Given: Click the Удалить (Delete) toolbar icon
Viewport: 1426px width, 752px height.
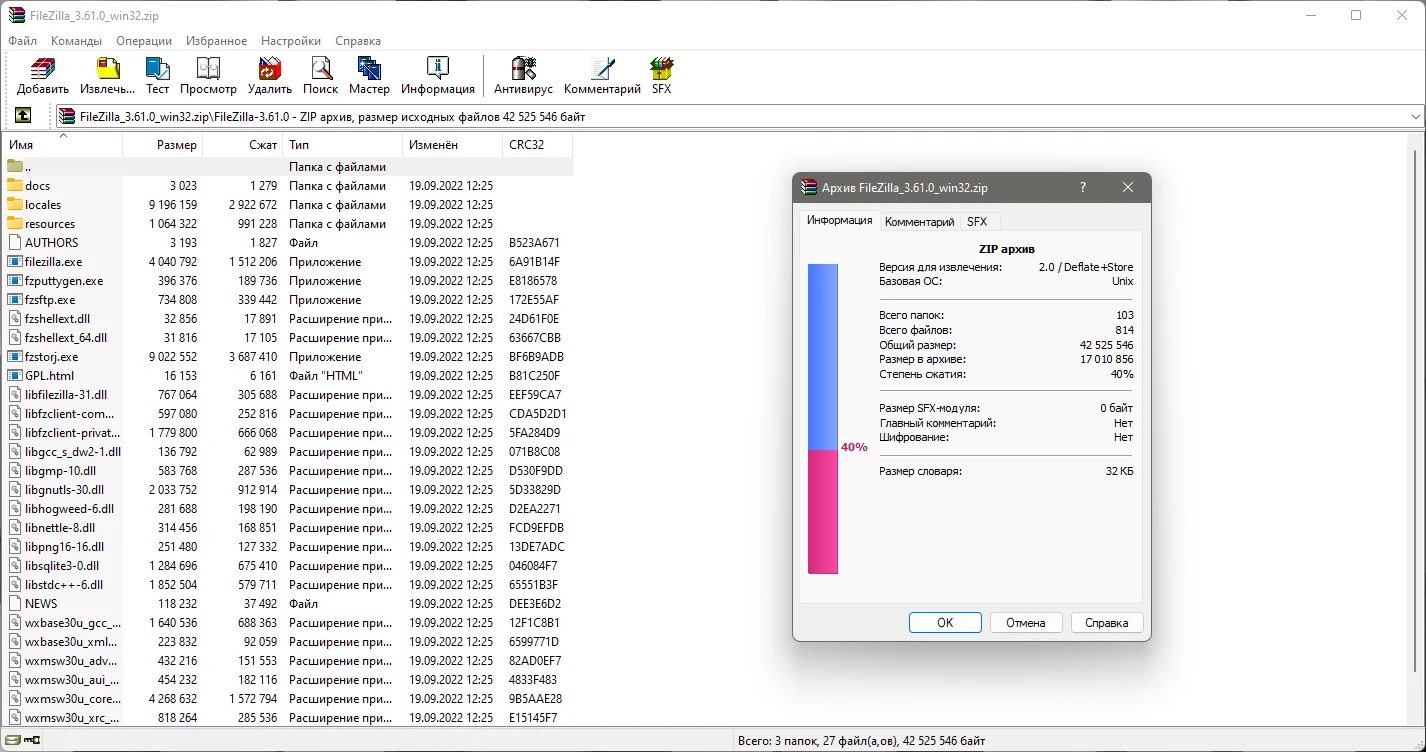Looking at the screenshot, I should 270,68.
